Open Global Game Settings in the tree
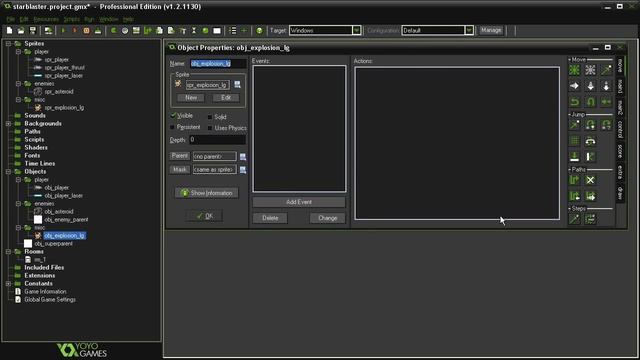Viewport: 640px width, 360px height. click(50, 300)
